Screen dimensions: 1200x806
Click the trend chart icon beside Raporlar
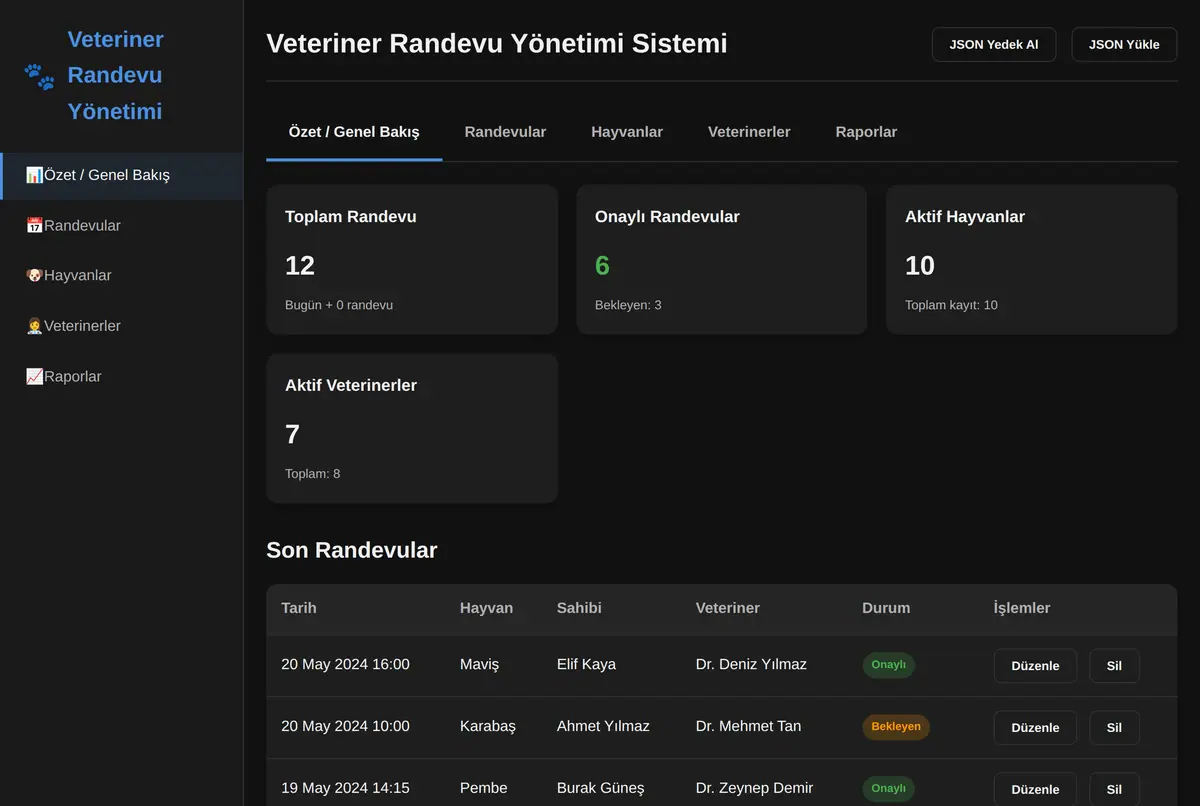[x=34, y=377]
